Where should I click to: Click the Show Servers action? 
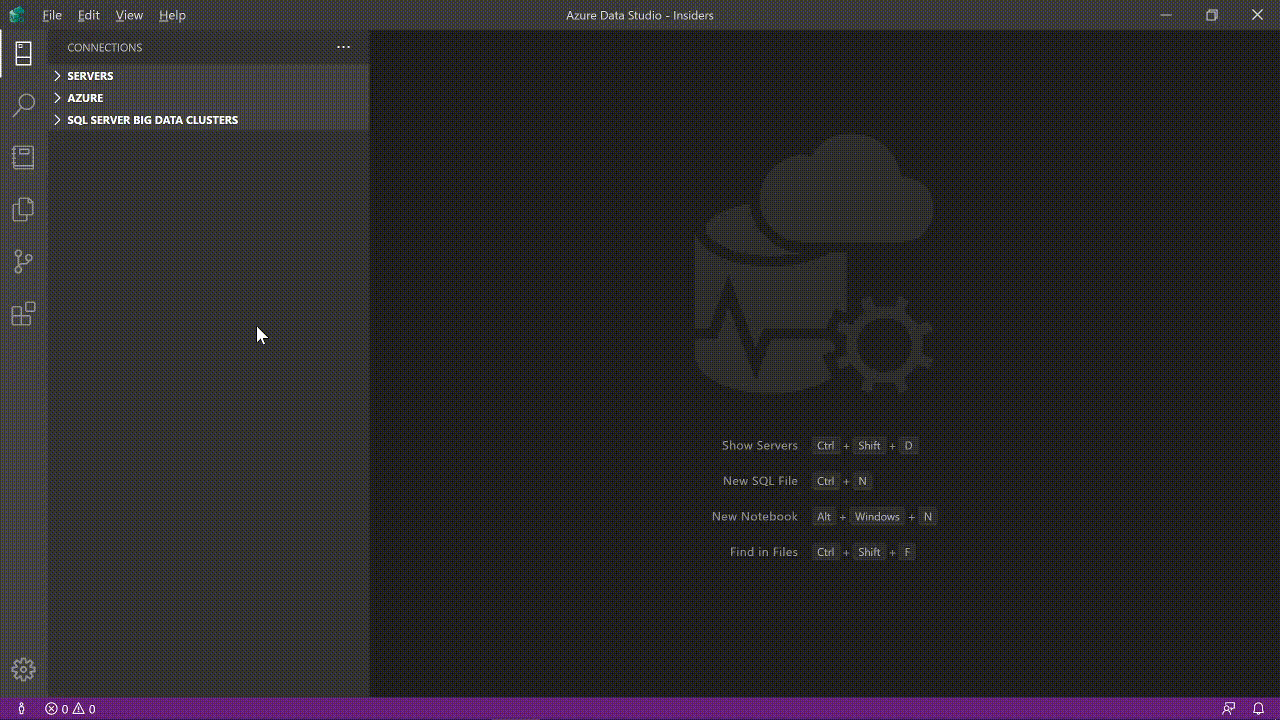[760, 445]
